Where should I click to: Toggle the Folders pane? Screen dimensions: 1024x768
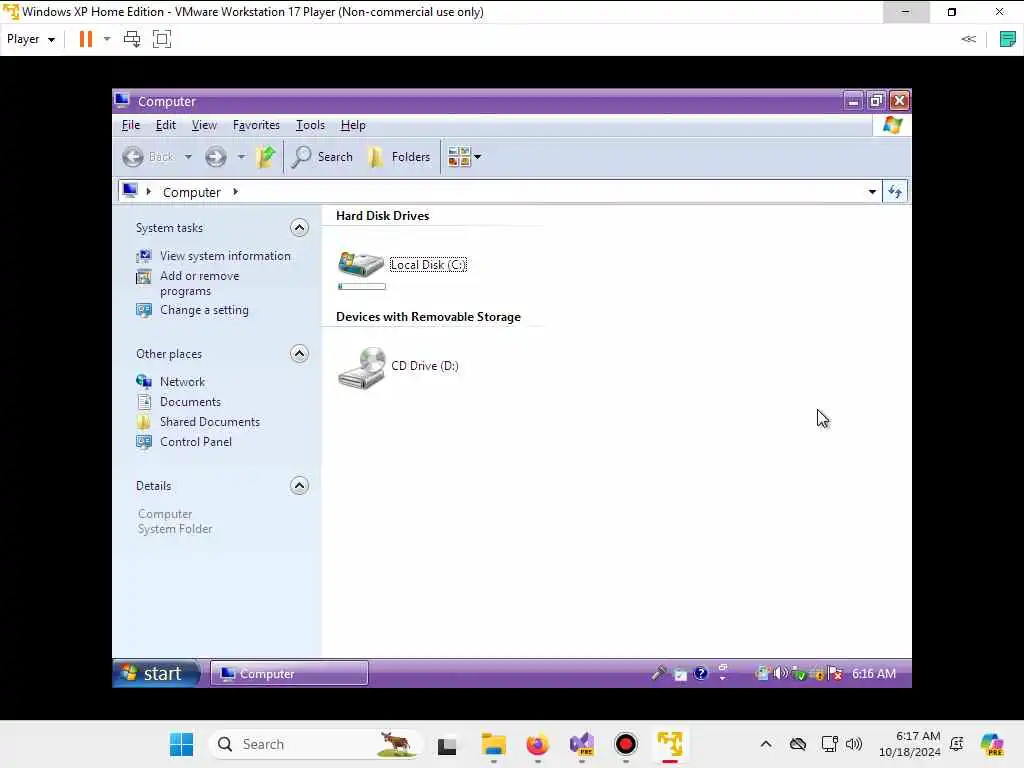(x=399, y=157)
